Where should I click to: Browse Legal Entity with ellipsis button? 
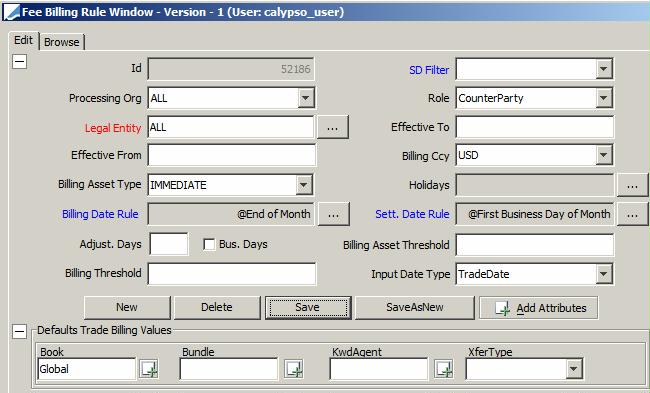click(x=333, y=127)
